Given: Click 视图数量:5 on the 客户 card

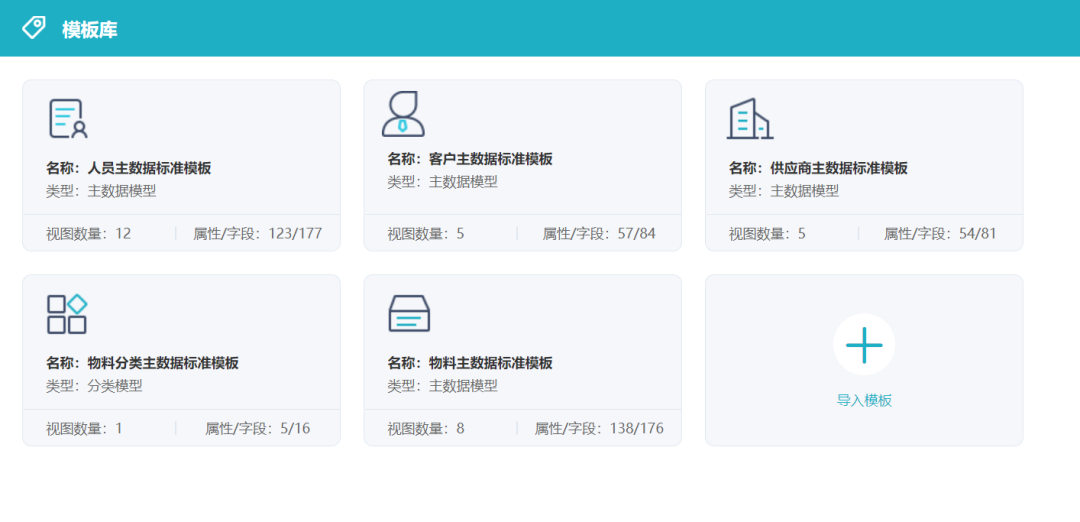Looking at the screenshot, I should click(426, 233).
